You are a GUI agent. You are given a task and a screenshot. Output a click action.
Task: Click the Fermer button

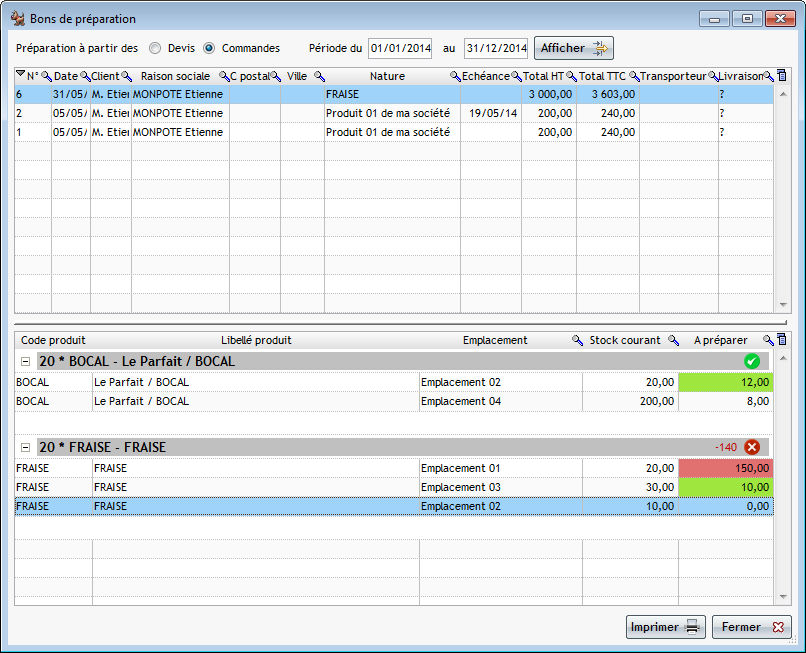point(751,627)
